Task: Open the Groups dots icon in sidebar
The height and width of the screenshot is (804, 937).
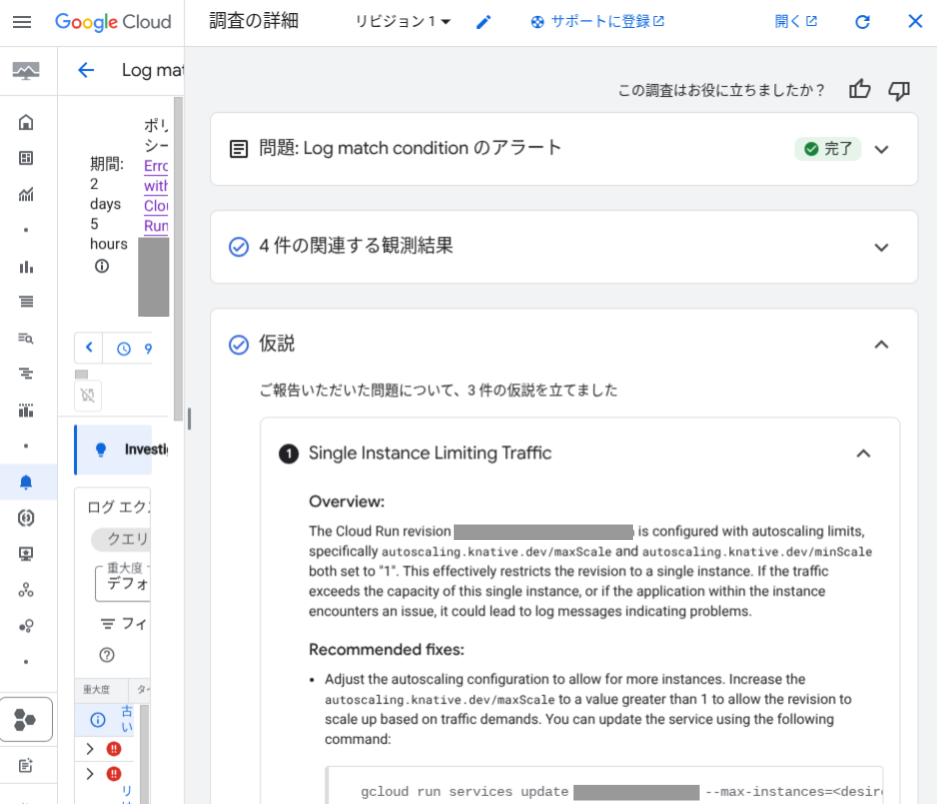Action: [x=26, y=626]
